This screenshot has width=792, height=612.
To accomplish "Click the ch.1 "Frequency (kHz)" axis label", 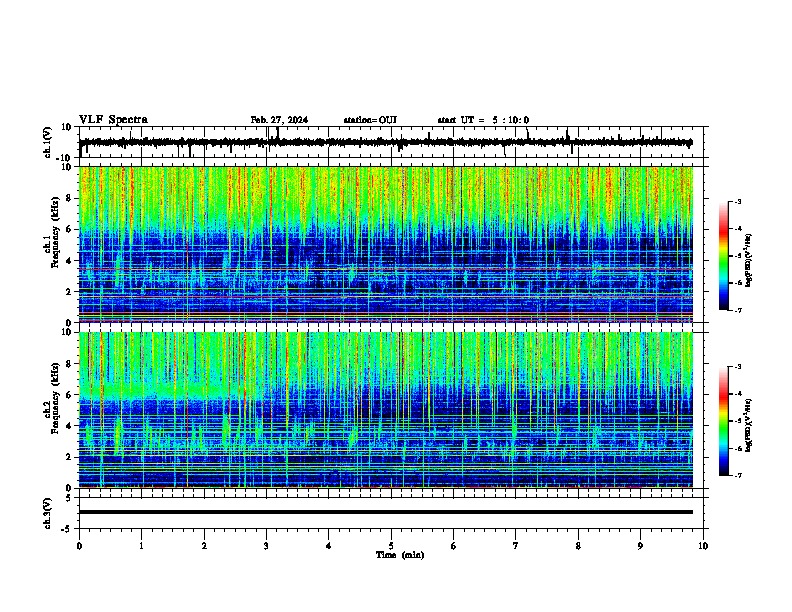I will 55,233.
